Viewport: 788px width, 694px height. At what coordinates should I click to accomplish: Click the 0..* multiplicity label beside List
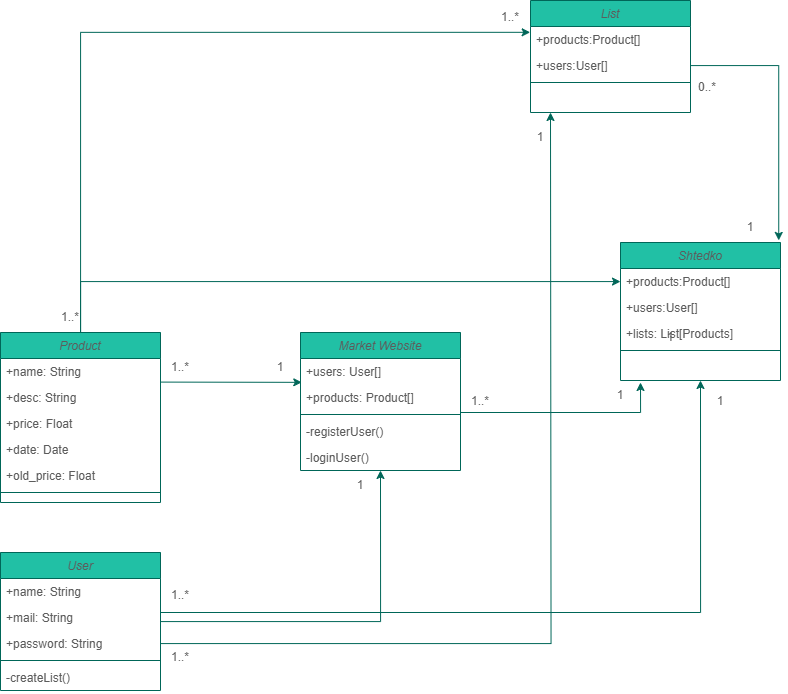[707, 87]
